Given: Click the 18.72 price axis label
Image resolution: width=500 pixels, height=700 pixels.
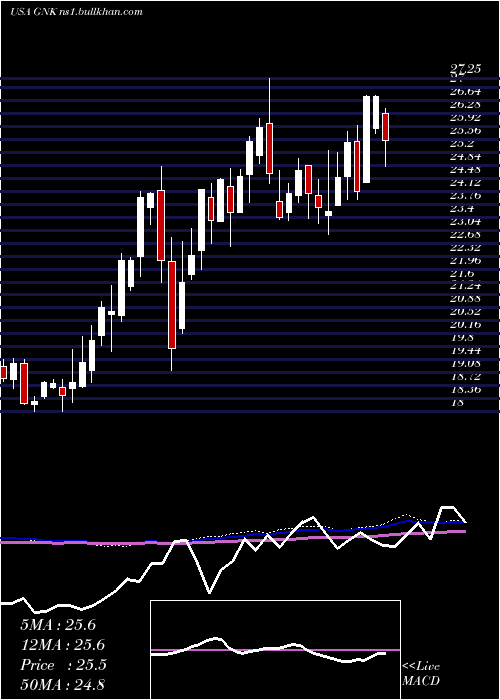Looking at the screenshot, I should pyautogui.click(x=465, y=377).
